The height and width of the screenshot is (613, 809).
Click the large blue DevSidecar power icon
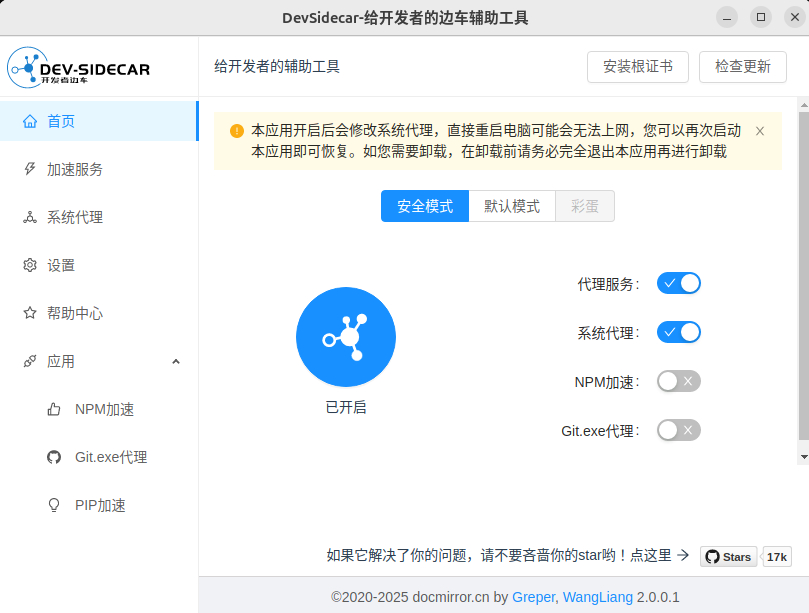pos(345,337)
